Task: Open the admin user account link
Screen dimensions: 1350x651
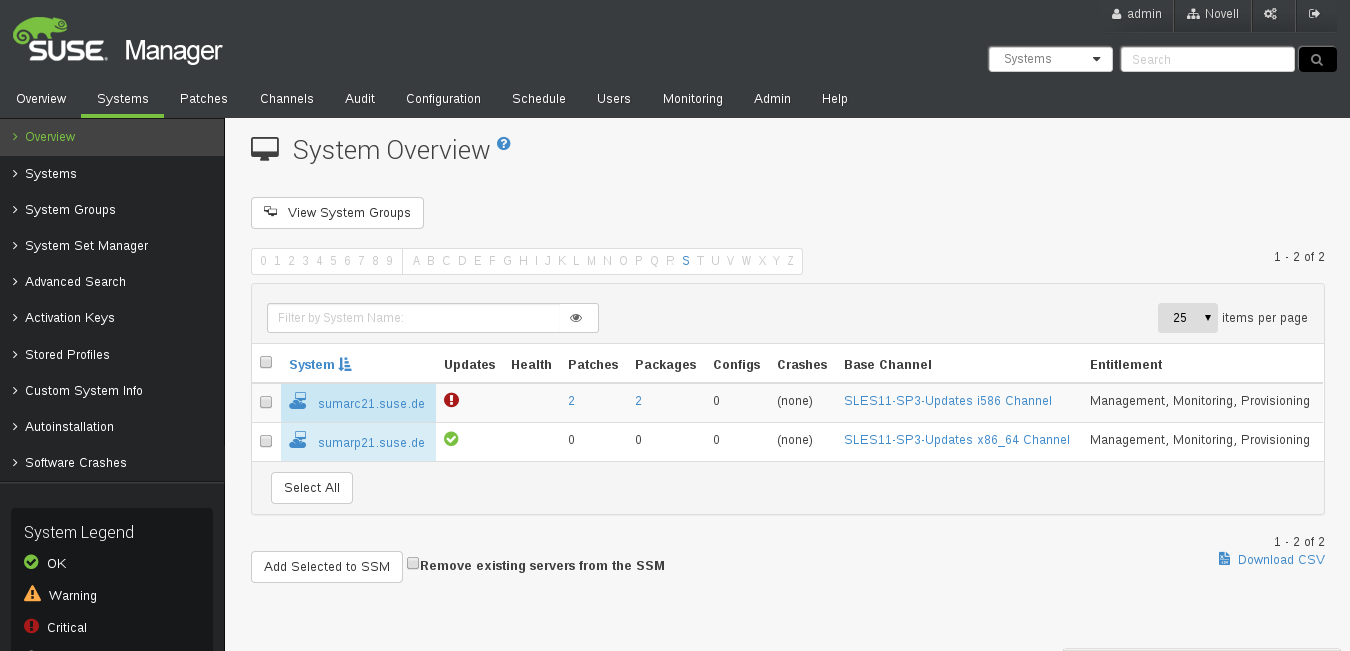Action: click(1136, 14)
